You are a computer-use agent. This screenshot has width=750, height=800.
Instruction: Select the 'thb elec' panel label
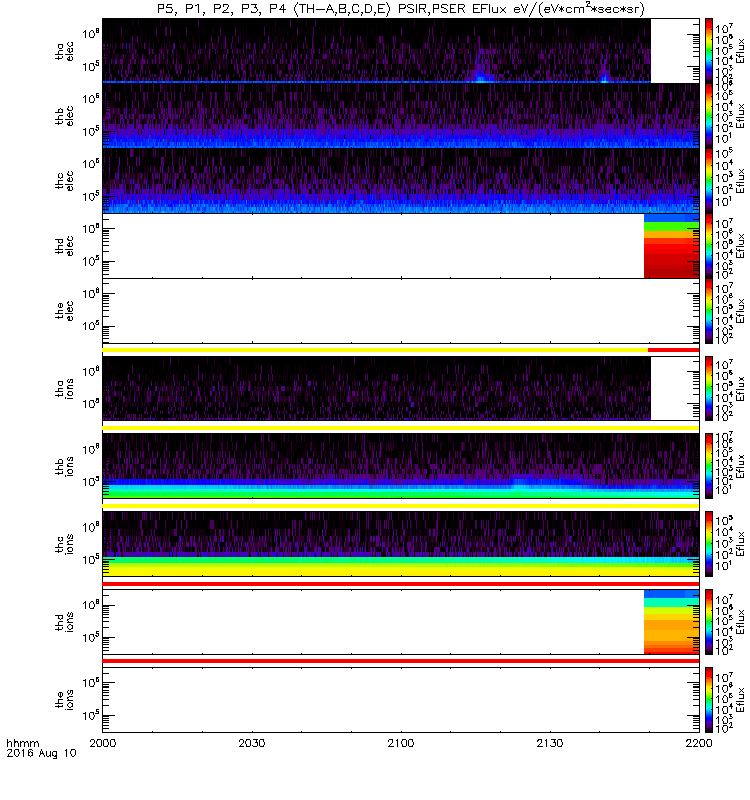64,116
